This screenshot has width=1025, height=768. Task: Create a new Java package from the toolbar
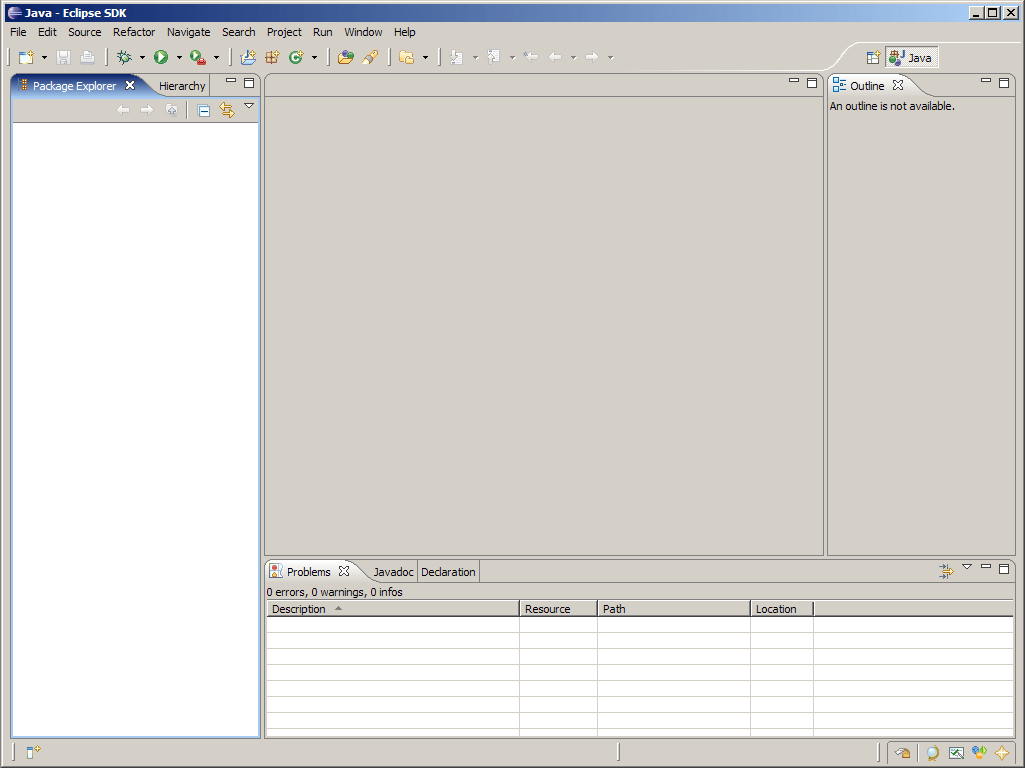(272, 57)
